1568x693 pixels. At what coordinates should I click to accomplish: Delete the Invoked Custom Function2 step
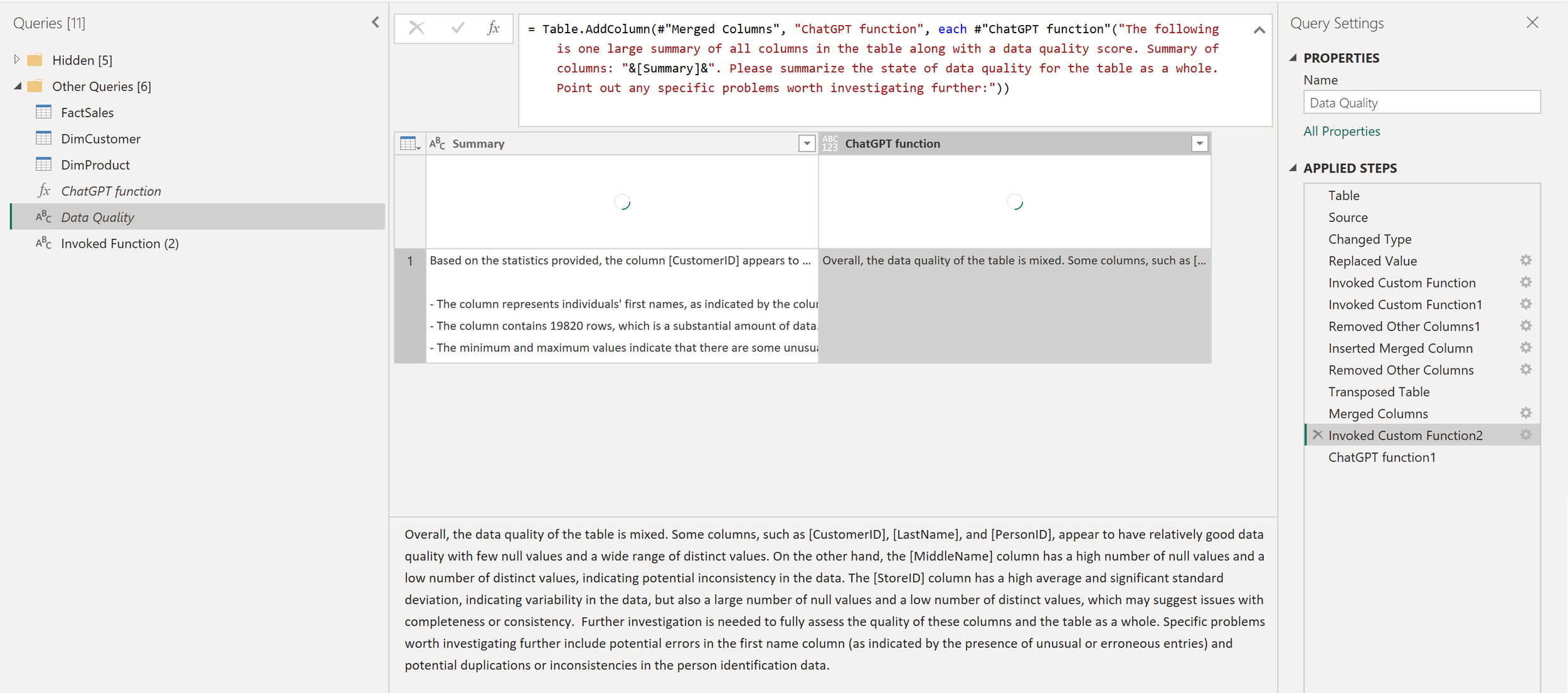coord(1318,435)
